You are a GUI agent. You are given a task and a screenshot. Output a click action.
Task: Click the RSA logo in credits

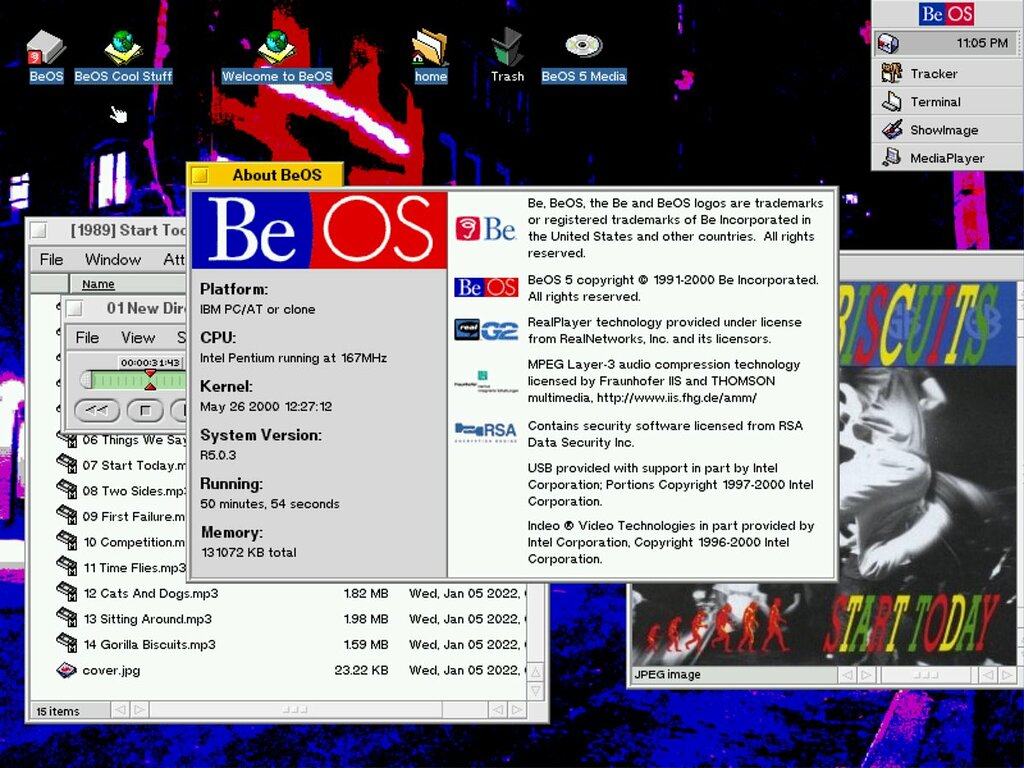[x=486, y=432]
